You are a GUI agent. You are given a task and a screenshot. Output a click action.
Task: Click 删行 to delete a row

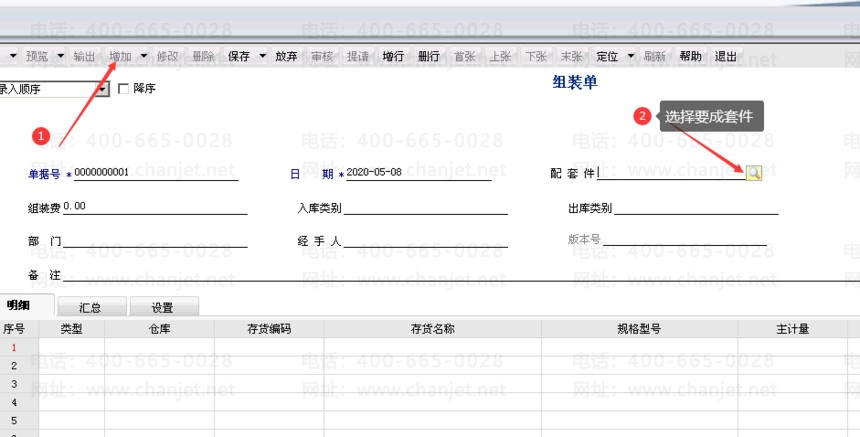tap(429, 56)
